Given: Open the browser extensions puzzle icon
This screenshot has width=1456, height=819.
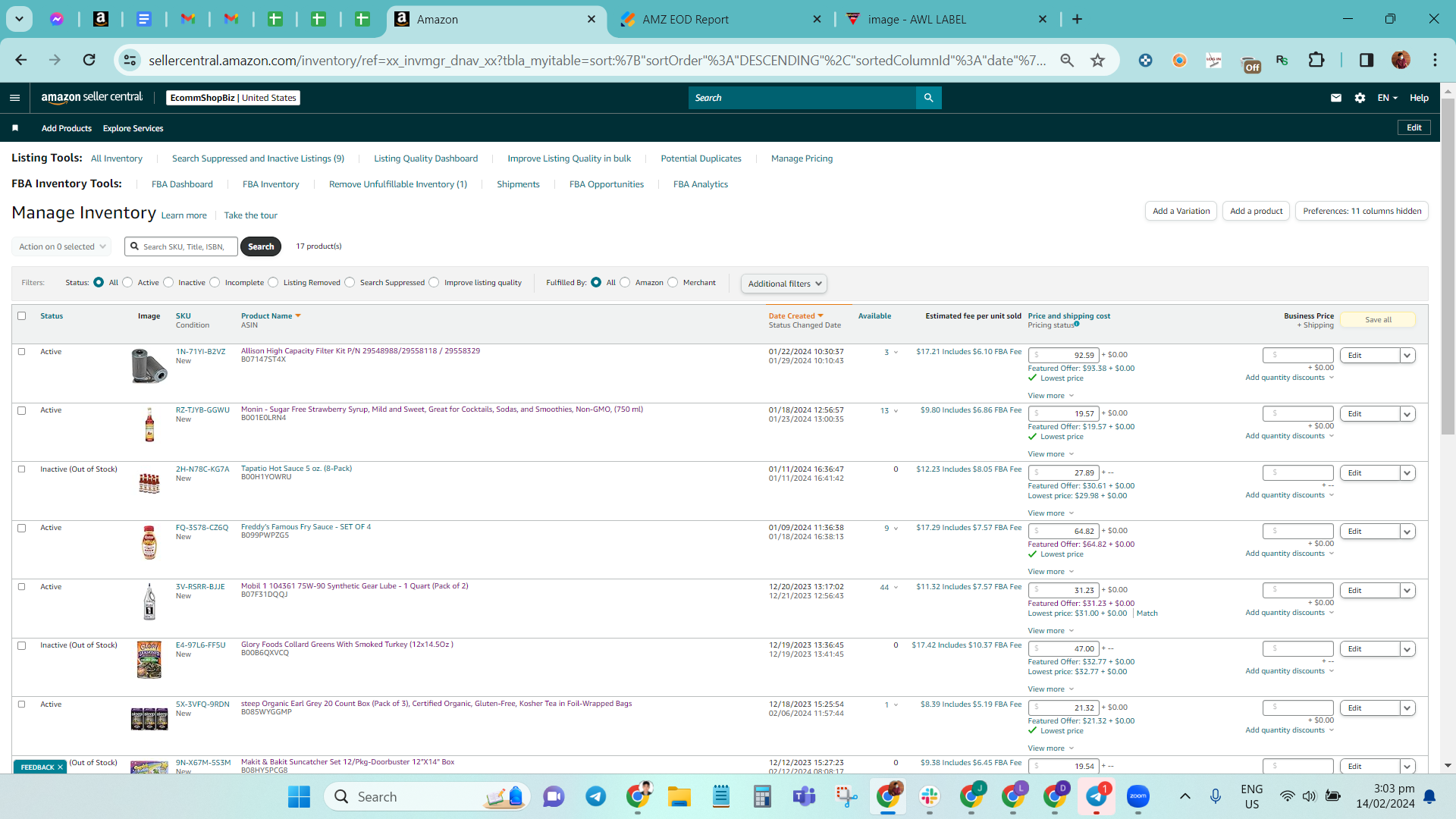Looking at the screenshot, I should (x=1316, y=60).
